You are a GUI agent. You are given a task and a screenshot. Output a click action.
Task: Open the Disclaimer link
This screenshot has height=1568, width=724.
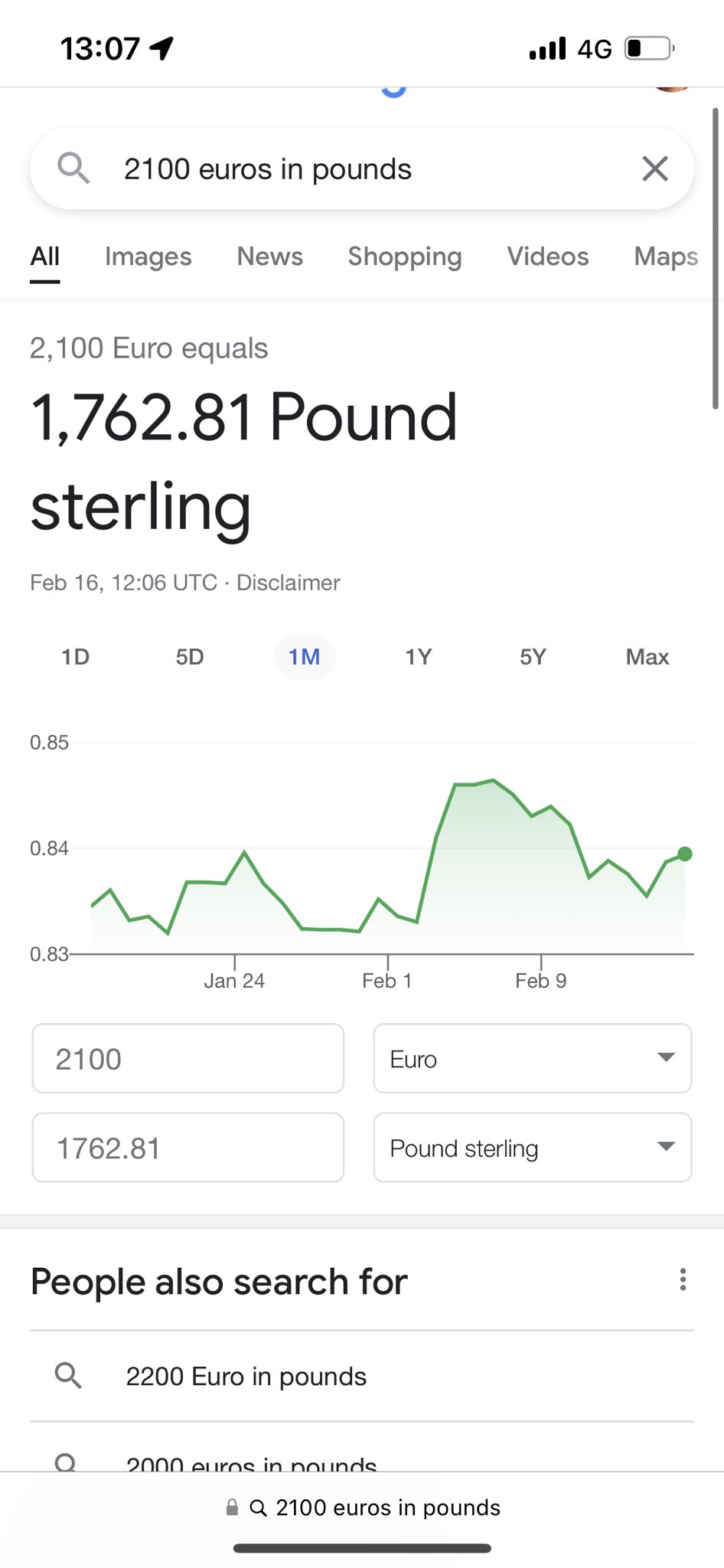coord(288,583)
